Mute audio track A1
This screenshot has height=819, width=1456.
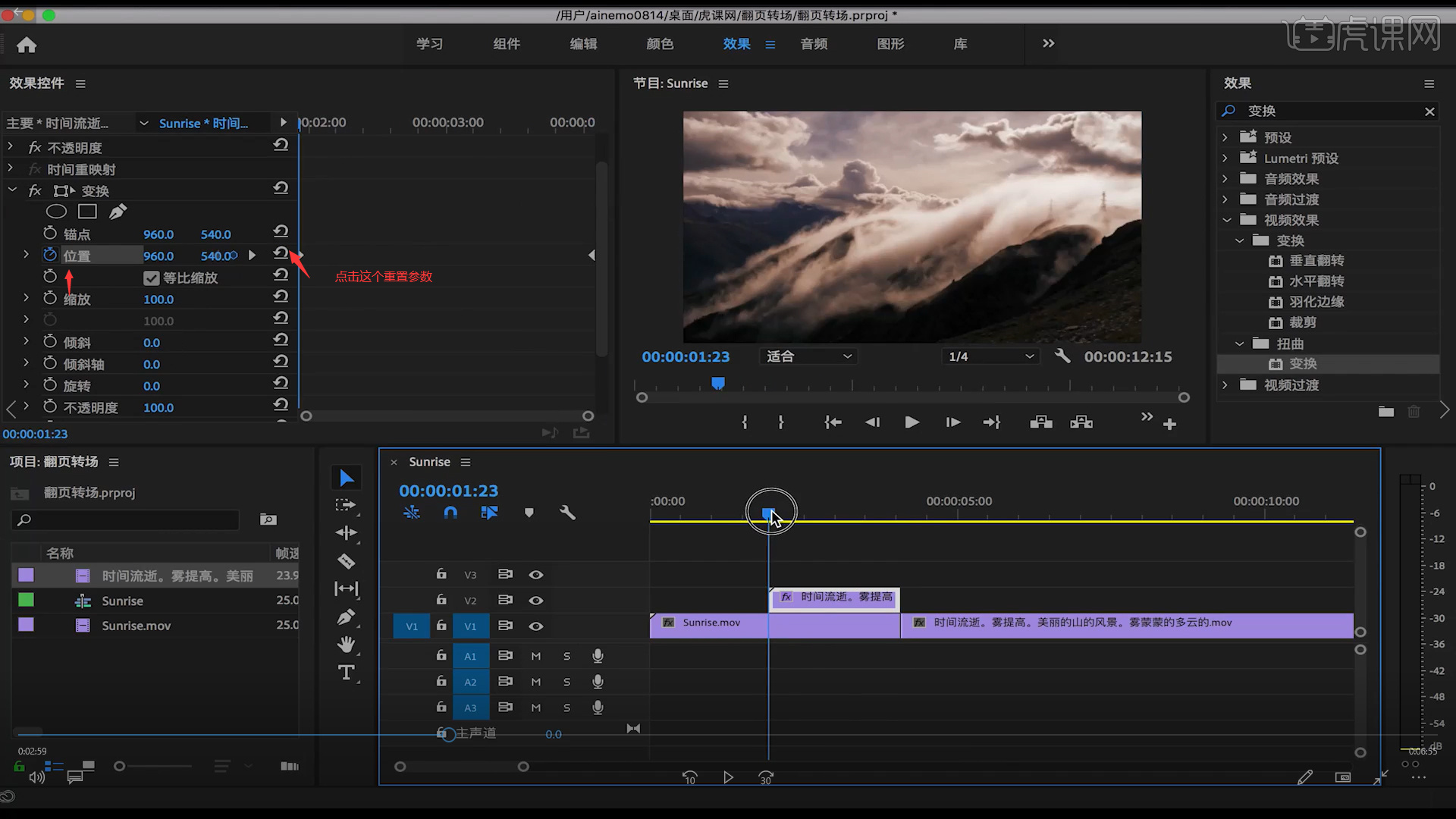click(x=536, y=657)
